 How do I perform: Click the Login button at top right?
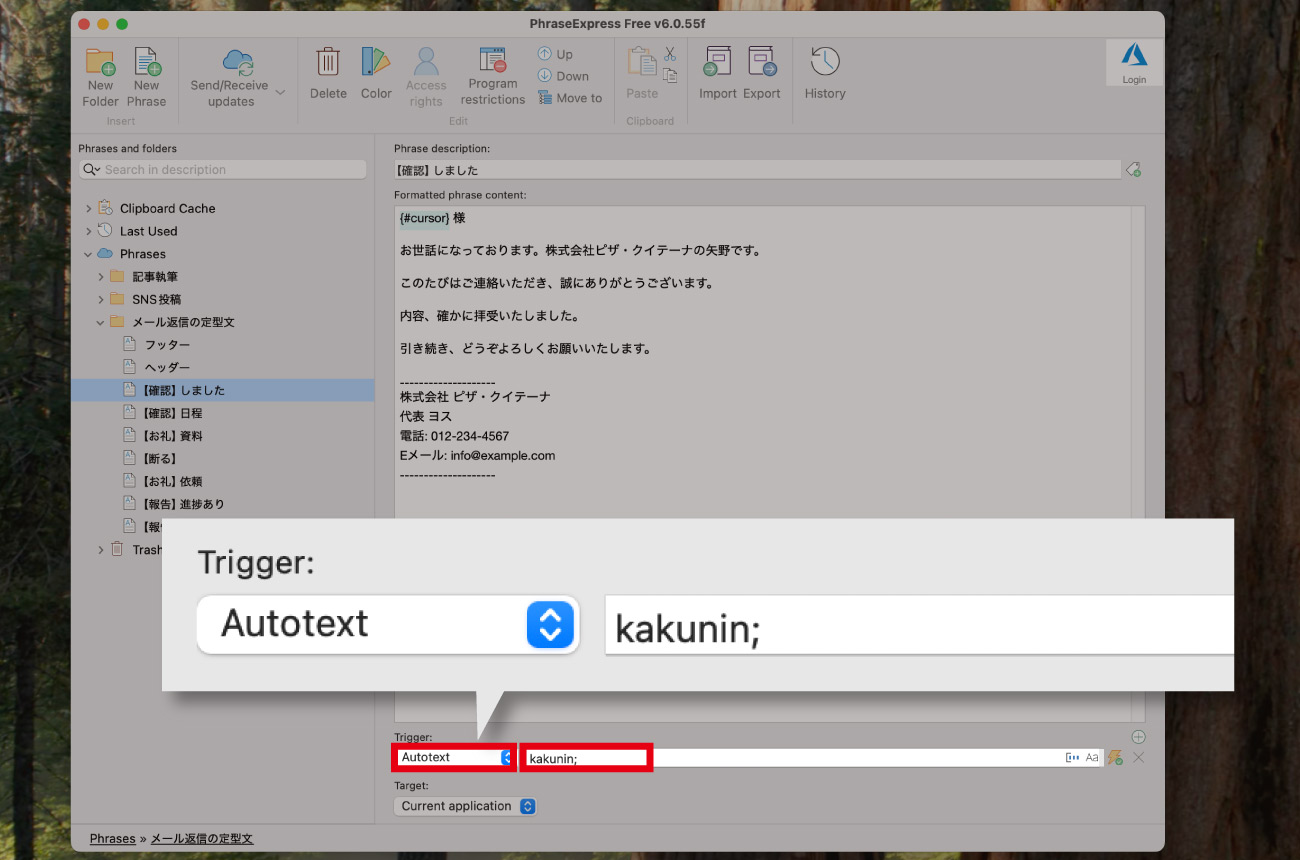click(x=1134, y=63)
